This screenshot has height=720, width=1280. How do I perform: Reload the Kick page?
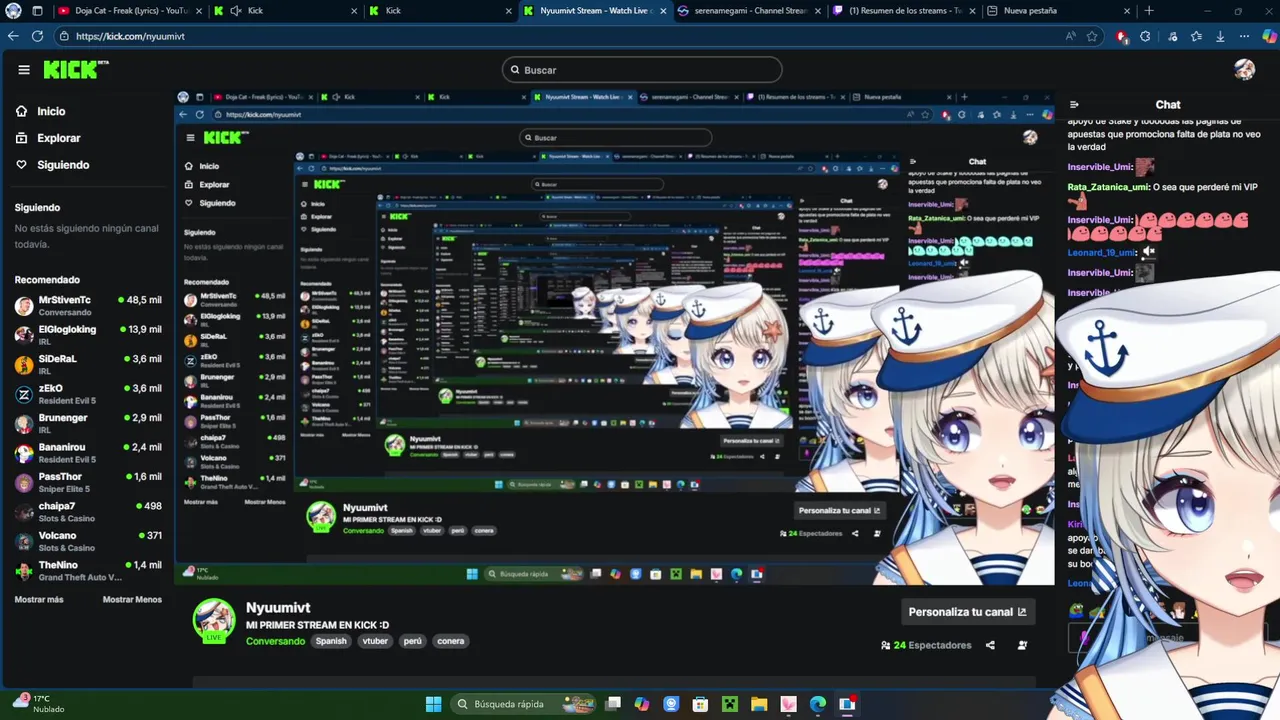click(x=37, y=36)
